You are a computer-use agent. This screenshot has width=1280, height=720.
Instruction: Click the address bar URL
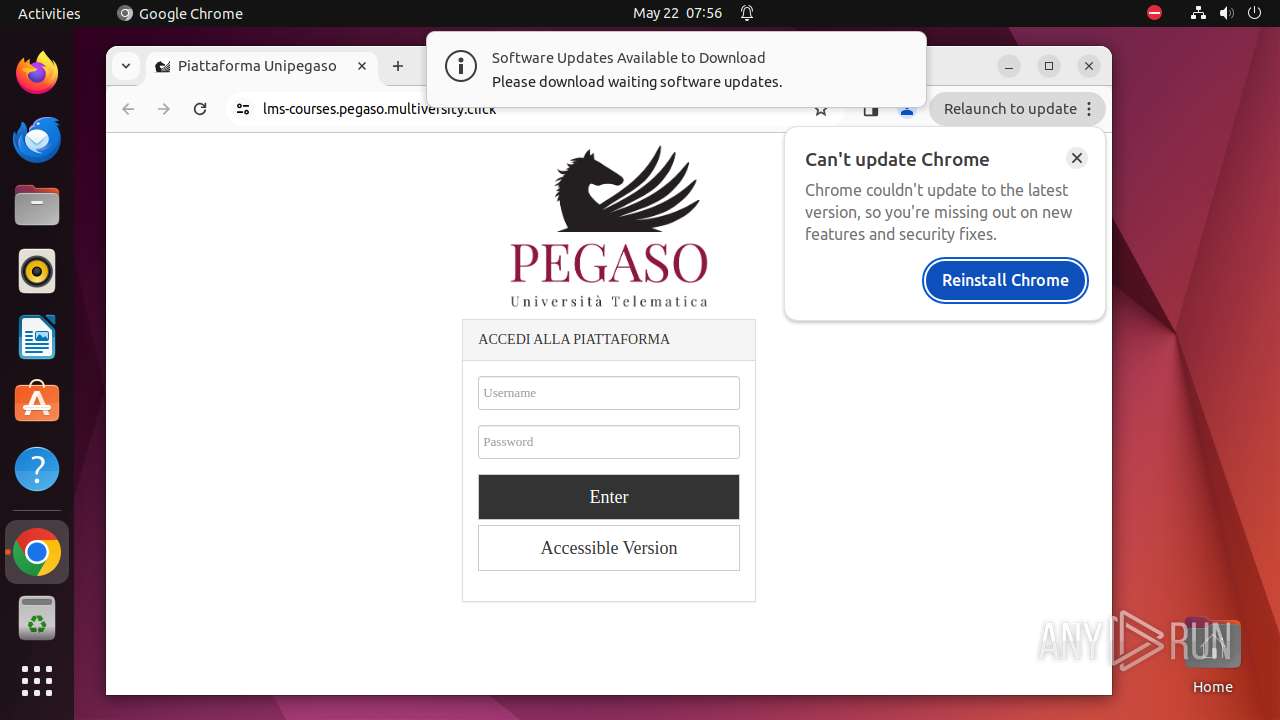380,110
